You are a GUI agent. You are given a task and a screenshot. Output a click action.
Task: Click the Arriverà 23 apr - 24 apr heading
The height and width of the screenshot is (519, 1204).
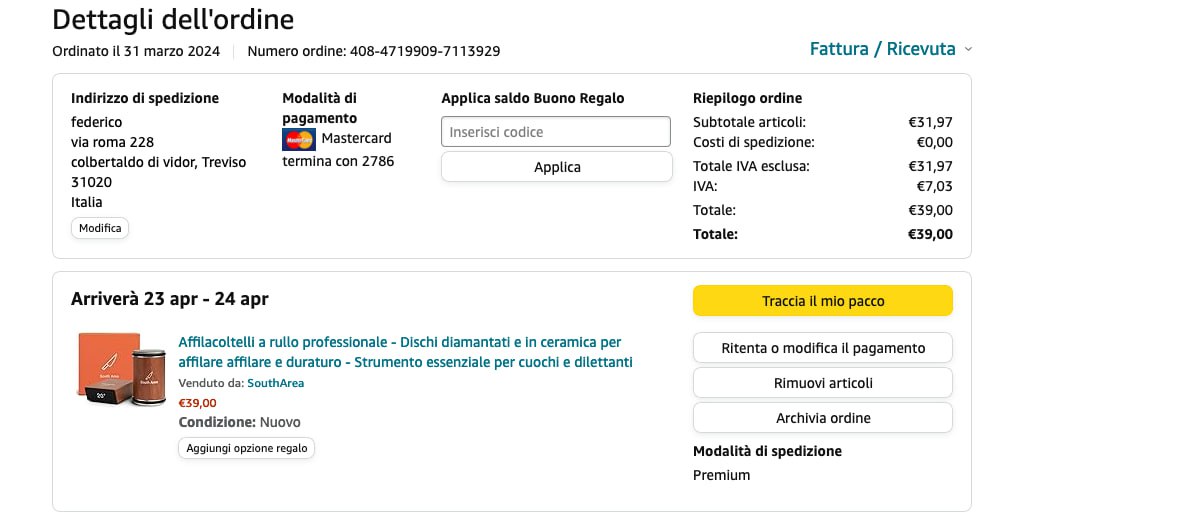[170, 299]
